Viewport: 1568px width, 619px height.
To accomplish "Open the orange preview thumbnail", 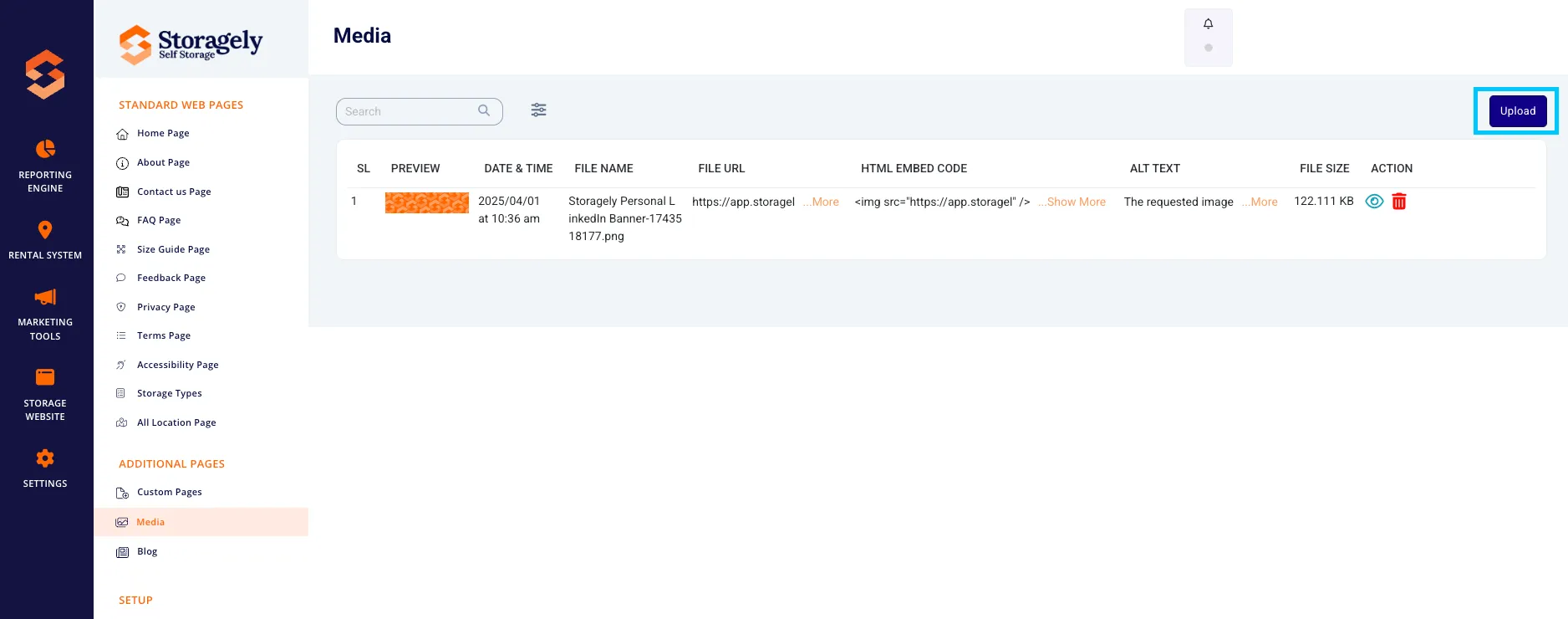I will (426, 202).
